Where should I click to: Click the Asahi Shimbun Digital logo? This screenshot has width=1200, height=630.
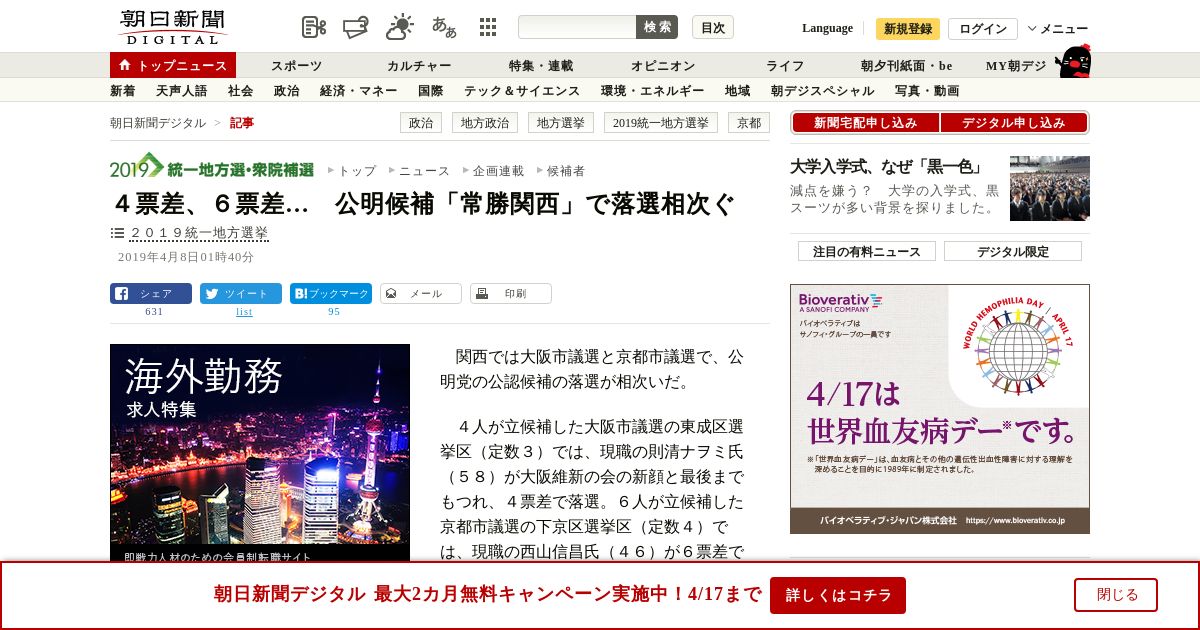172,27
